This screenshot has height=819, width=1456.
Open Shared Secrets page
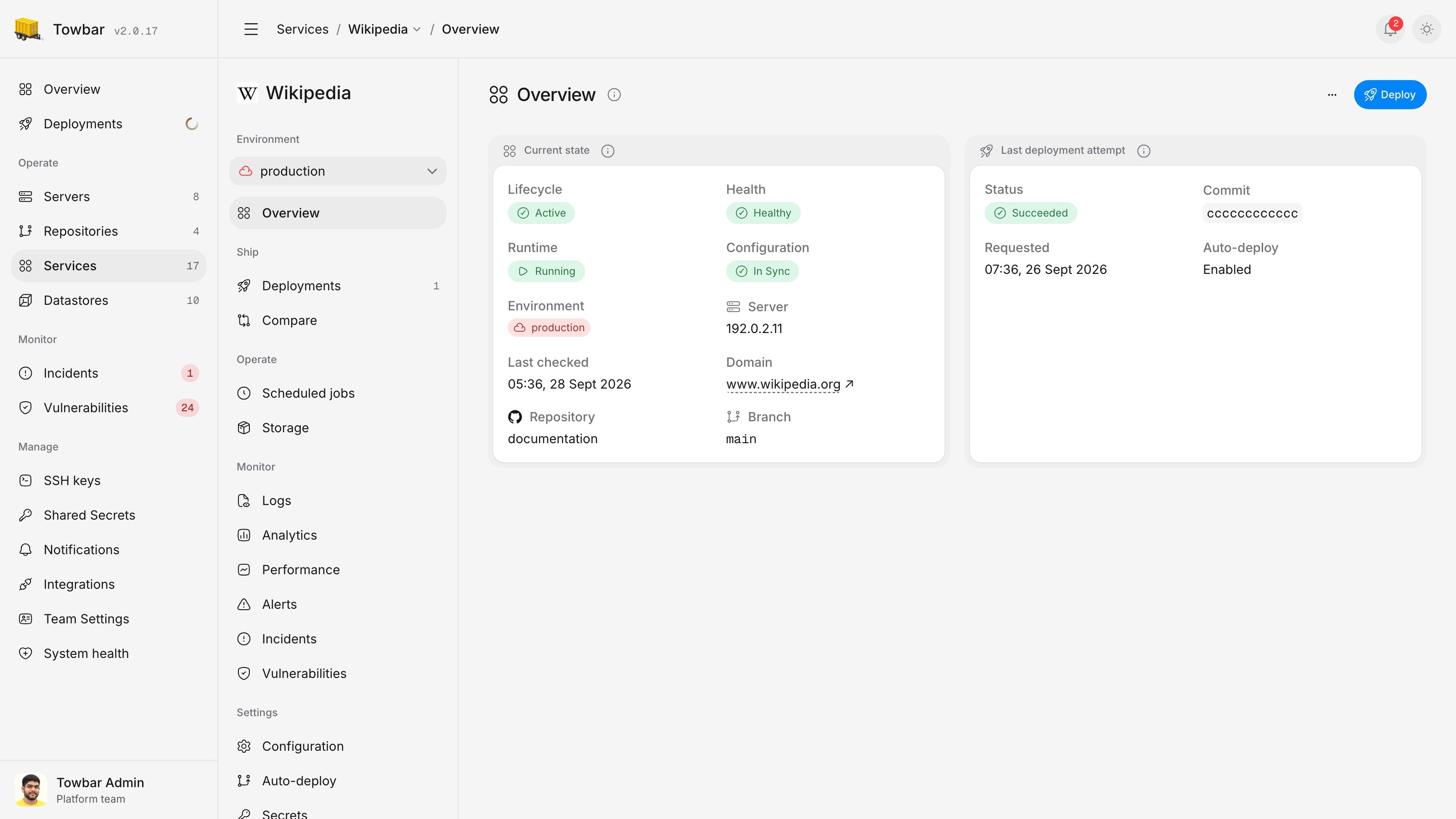point(109,516)
